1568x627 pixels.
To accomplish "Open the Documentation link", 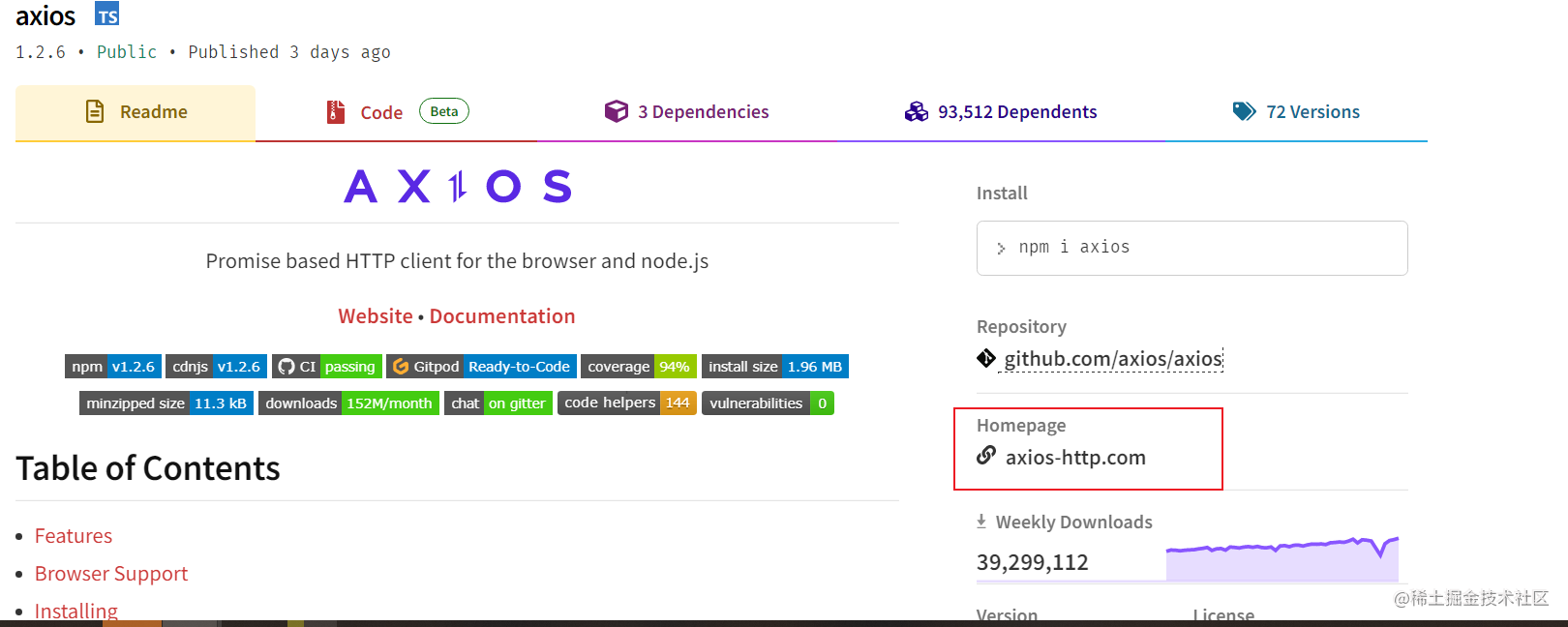I will (502, 316).
